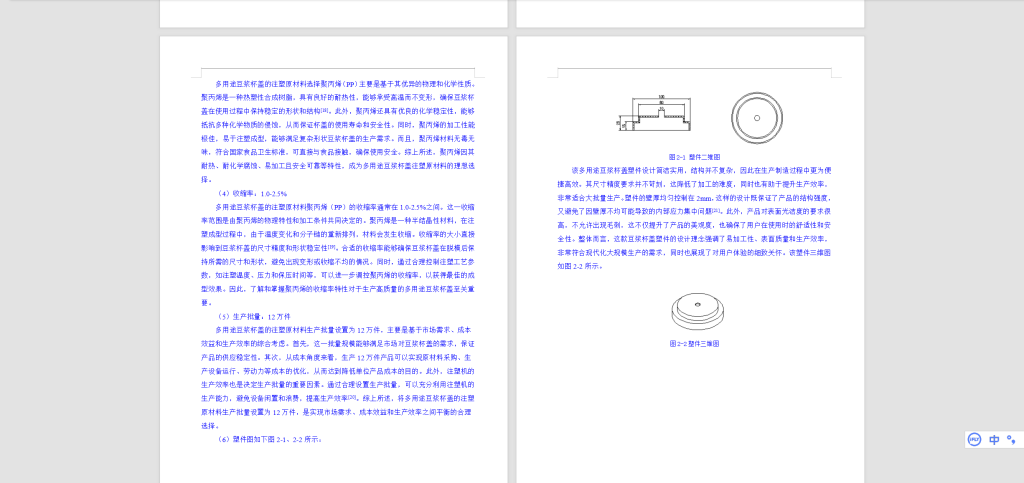The height and width of the screenshot is (483, 1024).
Task: Click line '（6）塑件图如下图 2-1、2-2 所示。'
Action: pyautogui.click(x=269, y=439)
